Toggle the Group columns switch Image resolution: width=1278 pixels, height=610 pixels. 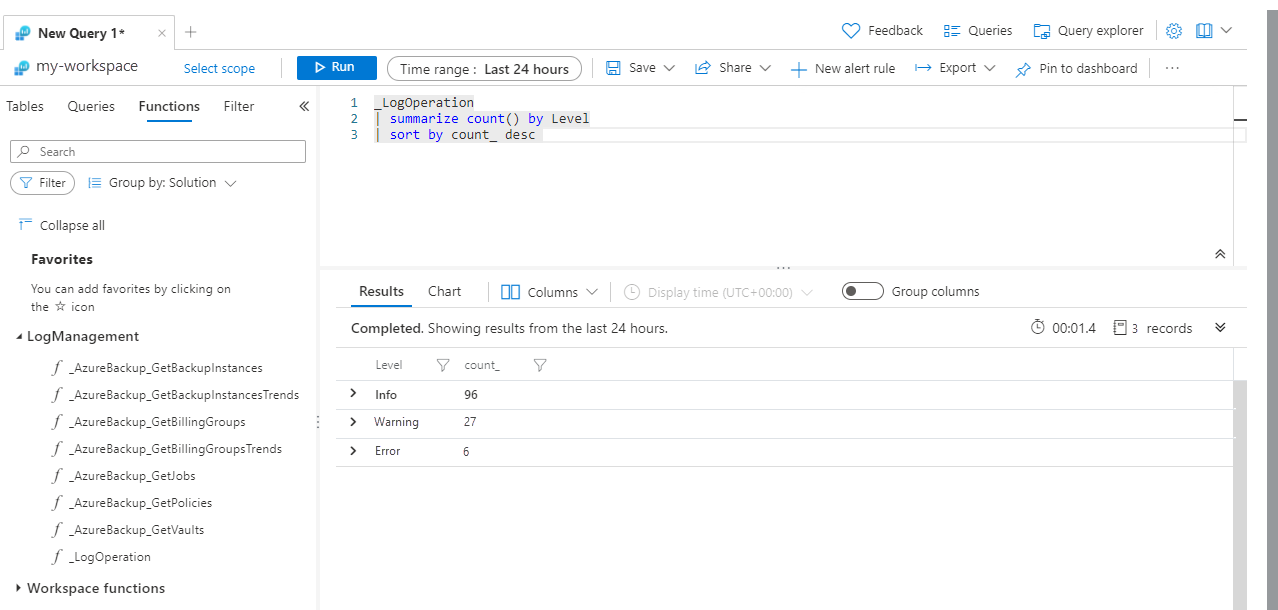(x=862, y=292)
